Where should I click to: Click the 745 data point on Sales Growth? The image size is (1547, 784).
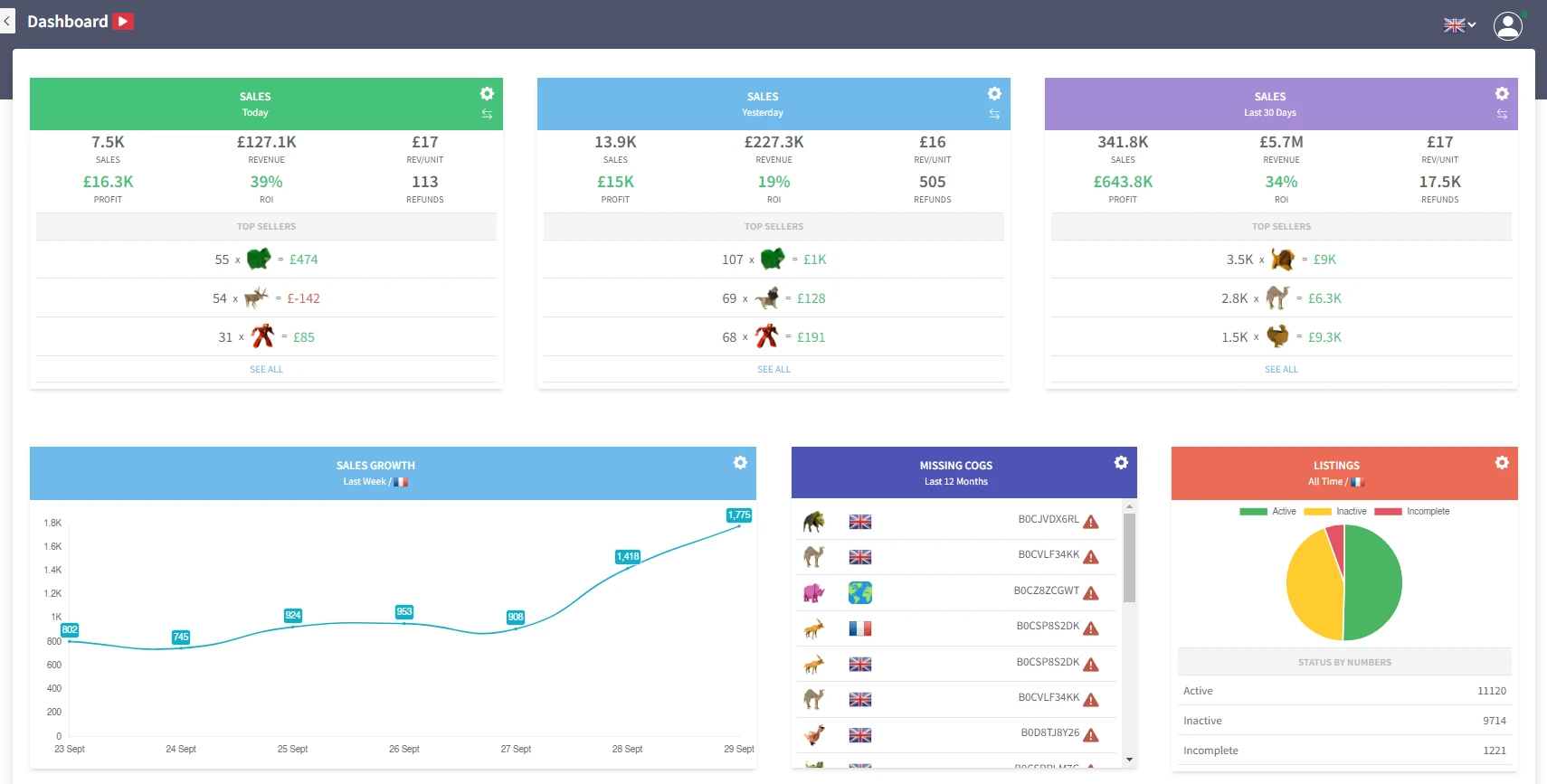pos(181,647)
